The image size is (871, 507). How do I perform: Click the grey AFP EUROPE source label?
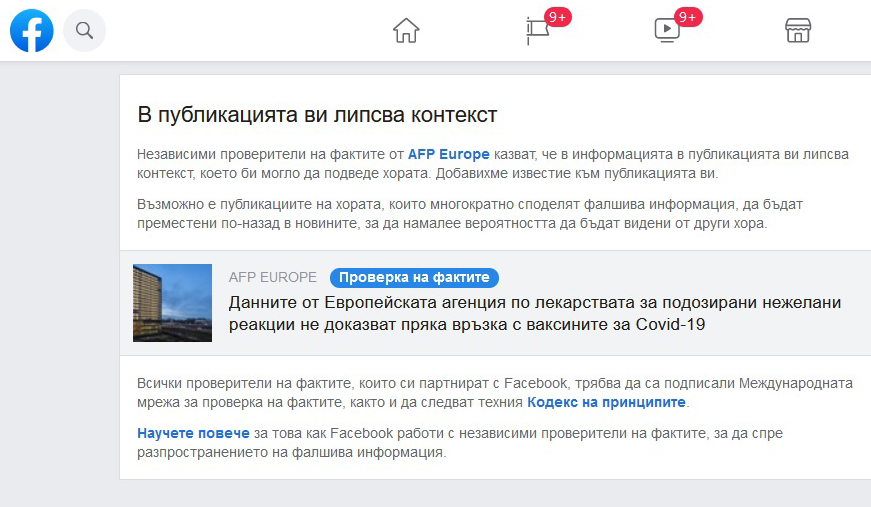273,277
